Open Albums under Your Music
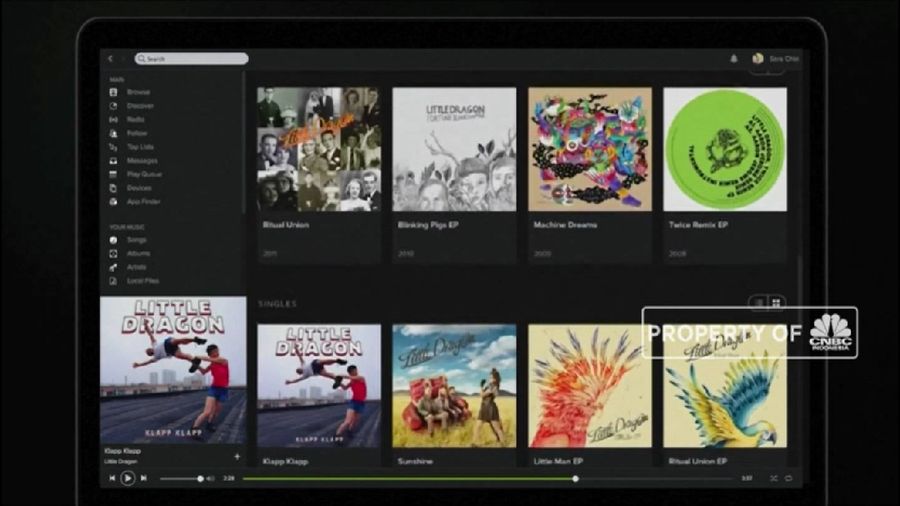The height and width of the screenshot is (506, 900). pos(138,253)
